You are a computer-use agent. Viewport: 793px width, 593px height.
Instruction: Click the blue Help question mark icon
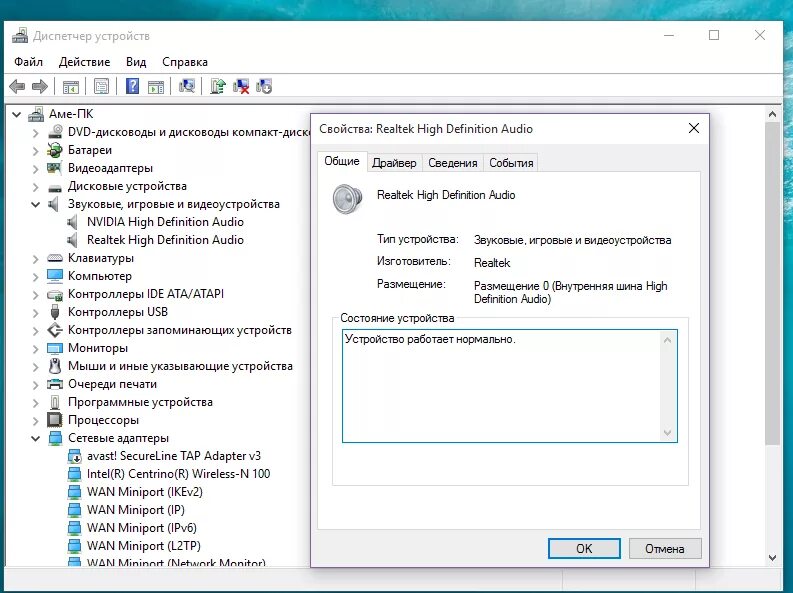point(132,86)
